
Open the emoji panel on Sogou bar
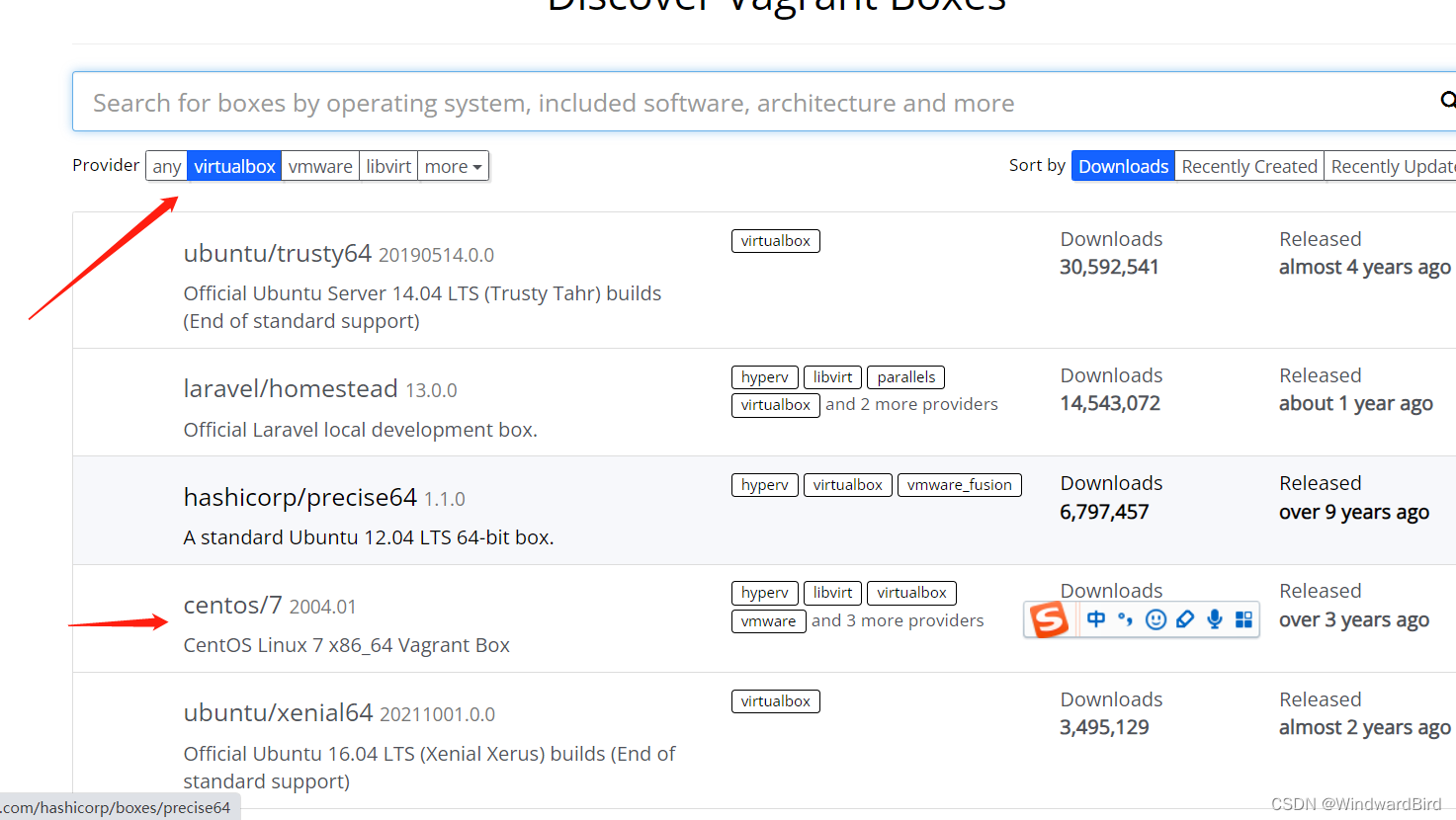point(1156,619)
